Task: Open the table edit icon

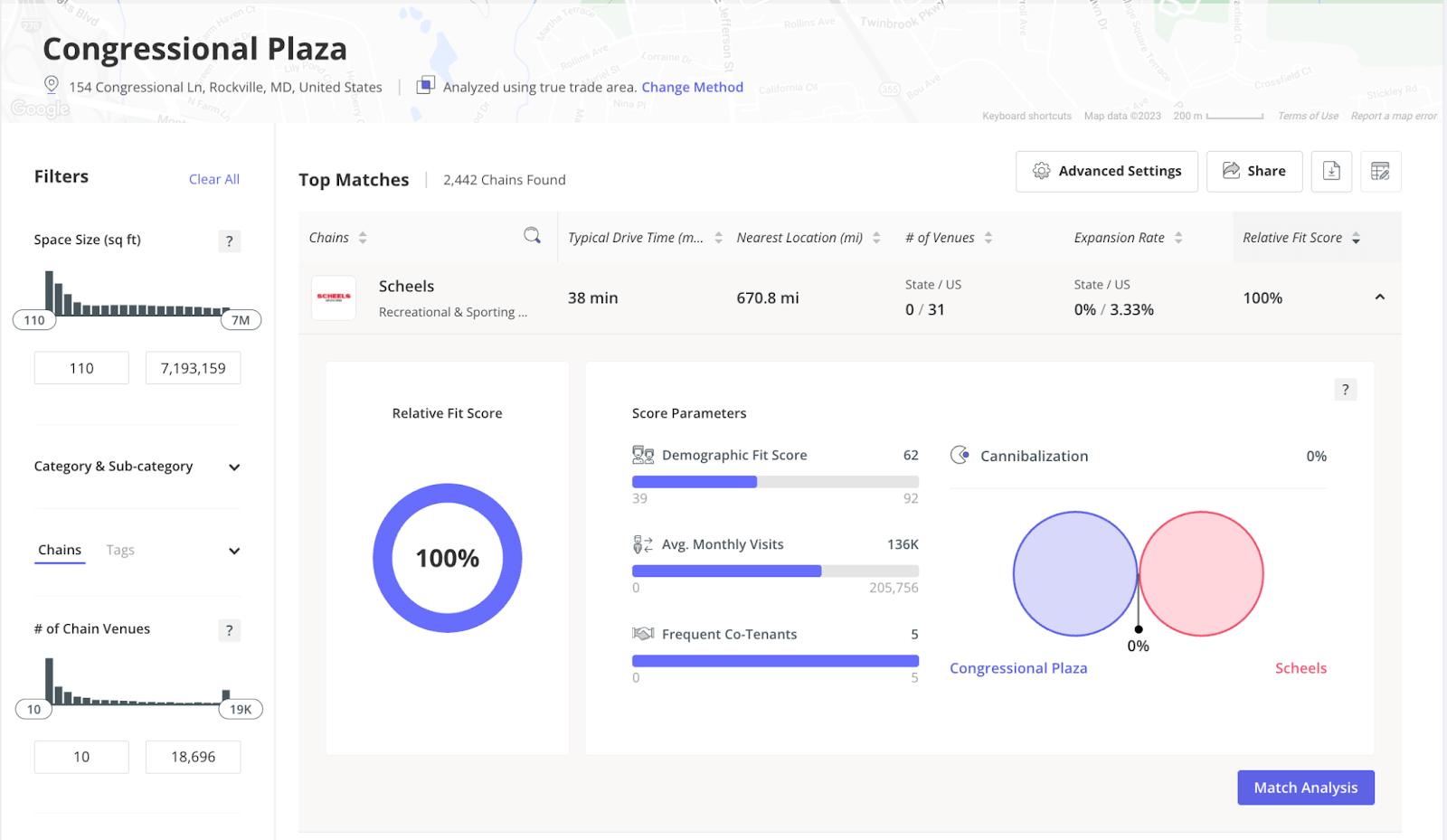Action: [1380, 171]
